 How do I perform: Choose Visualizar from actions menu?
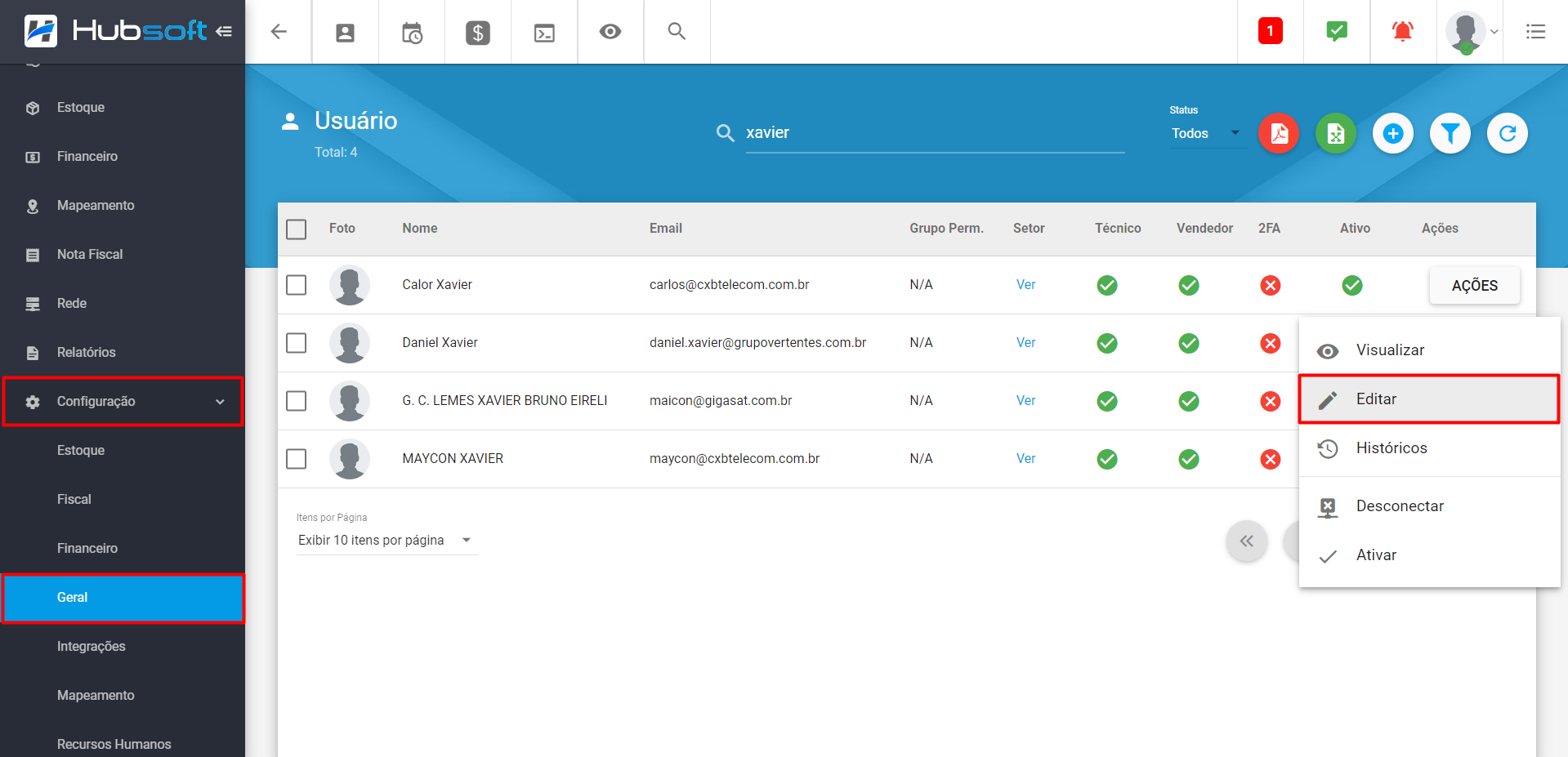1429,350
